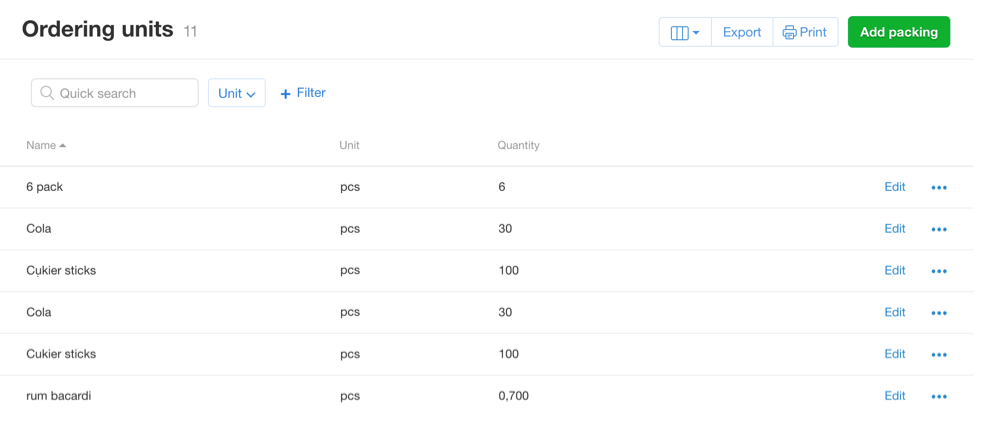The height and width of the screenshot is (428, 1000).
Task: Add a new filter with + Filter
Action: (x=303, y=93)
